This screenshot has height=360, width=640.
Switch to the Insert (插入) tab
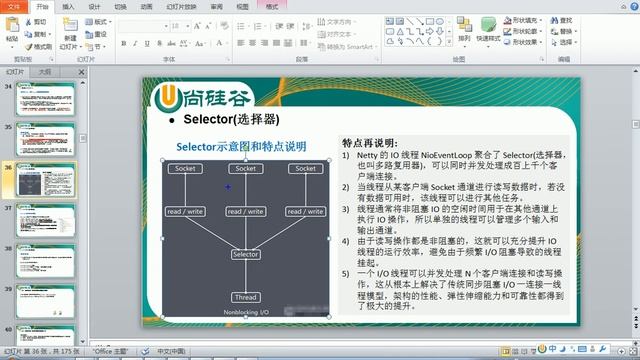68,7
